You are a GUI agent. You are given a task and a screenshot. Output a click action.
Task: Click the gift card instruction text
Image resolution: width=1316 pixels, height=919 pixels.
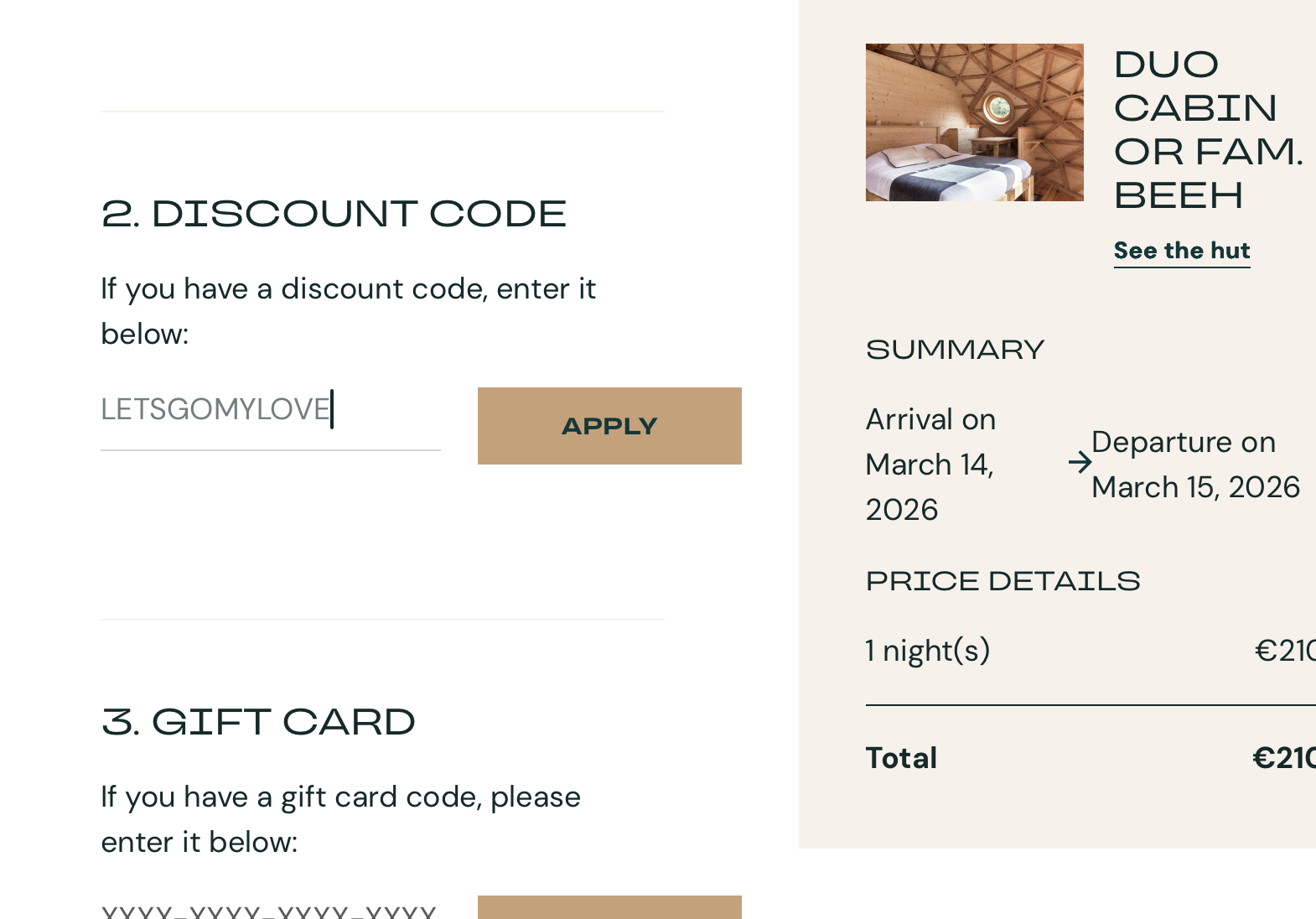click(340, 819)
